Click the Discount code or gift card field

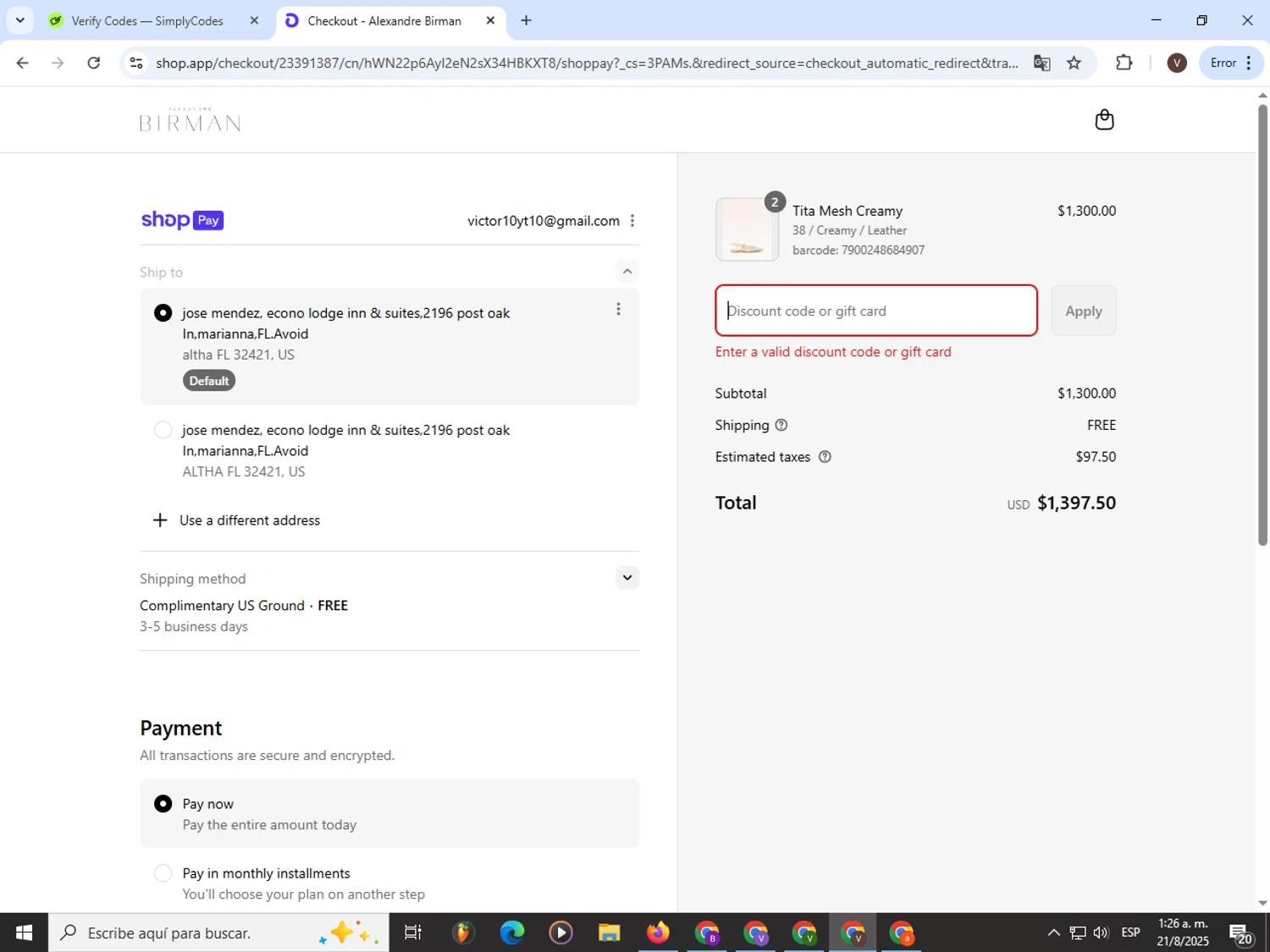coord(876,311)
